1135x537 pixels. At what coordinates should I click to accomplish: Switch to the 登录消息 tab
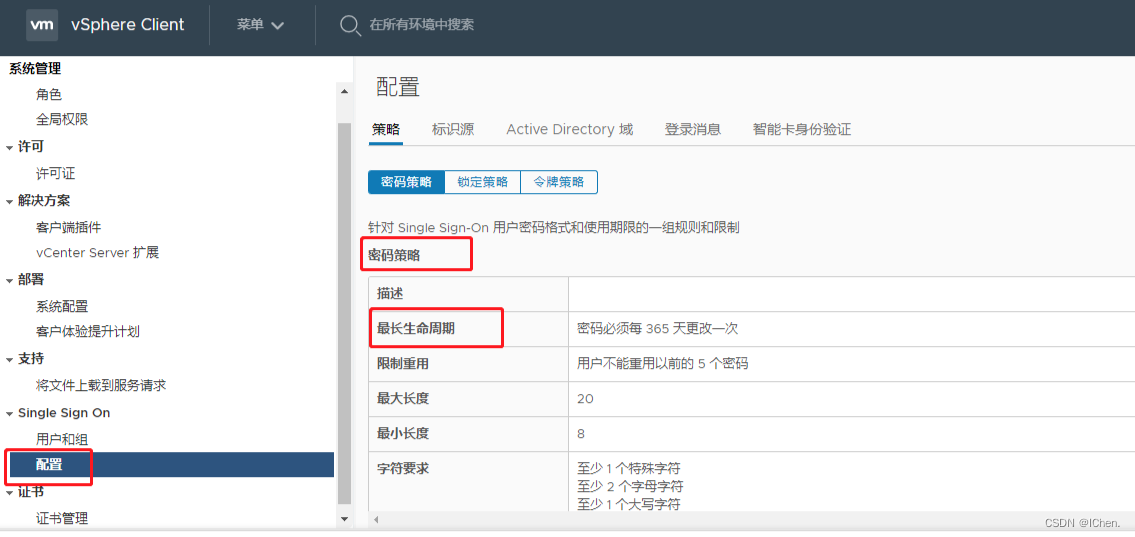[x=693, y=130]
